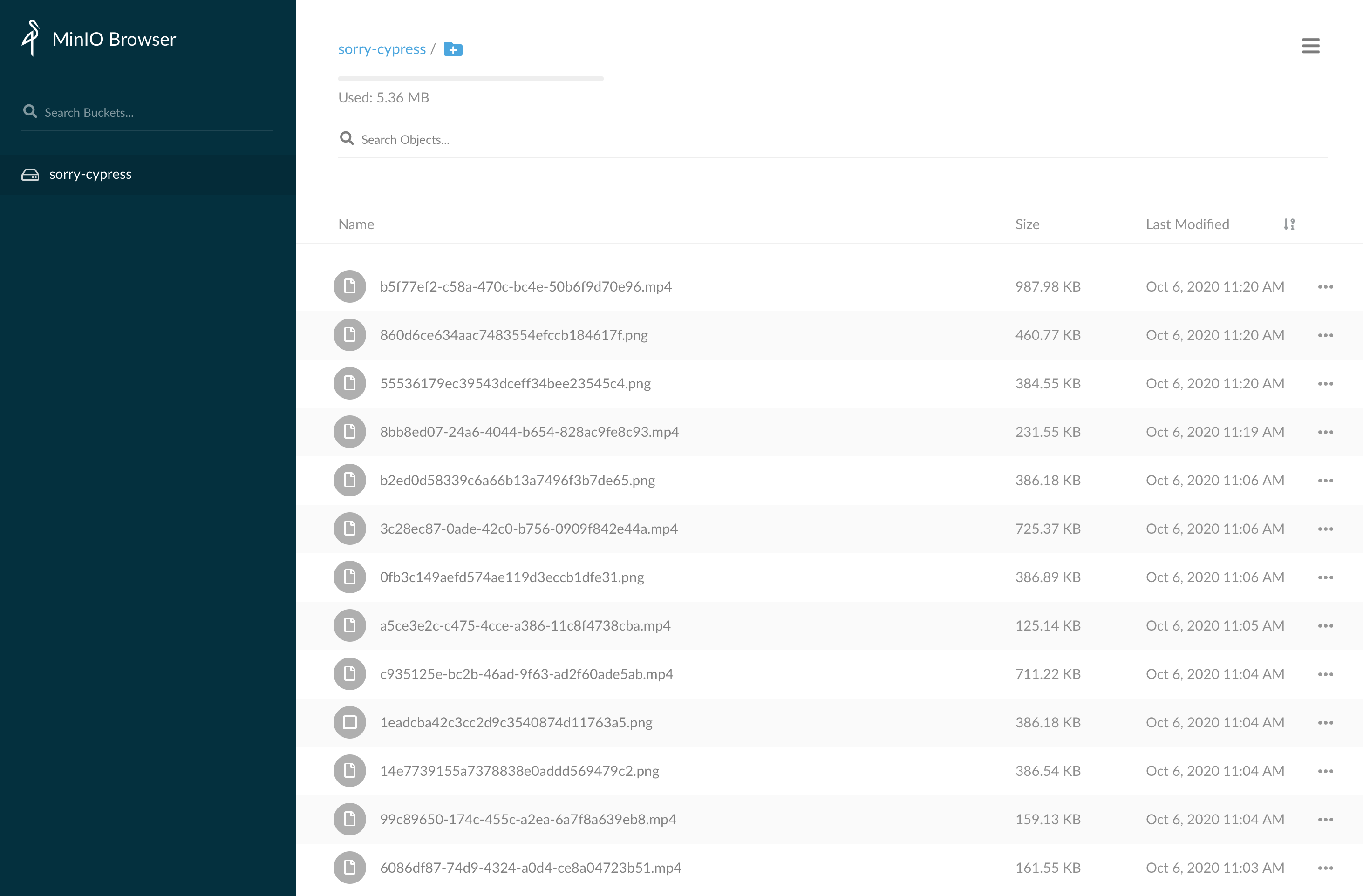This screenshot has height=896, width=1363.
Task: Open the sorry-cypress breadcrumb link
Action: tap(382, 48)
